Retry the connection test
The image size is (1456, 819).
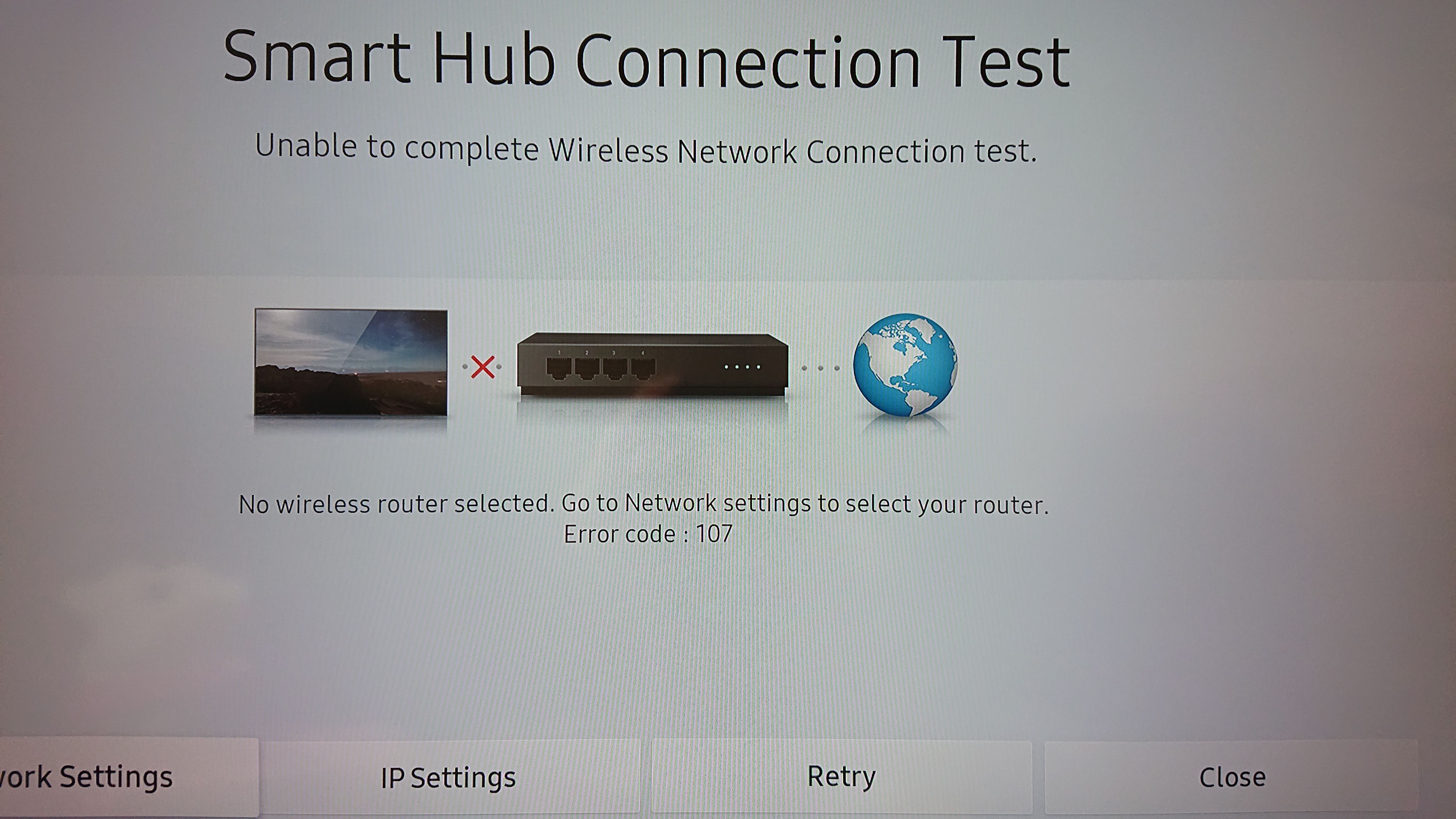tap(841, 777)
